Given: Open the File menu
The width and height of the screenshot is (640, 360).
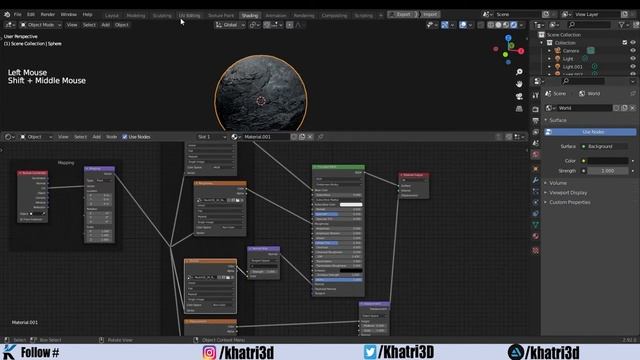Looking at the screenshot, I should [x=18, y=14].
